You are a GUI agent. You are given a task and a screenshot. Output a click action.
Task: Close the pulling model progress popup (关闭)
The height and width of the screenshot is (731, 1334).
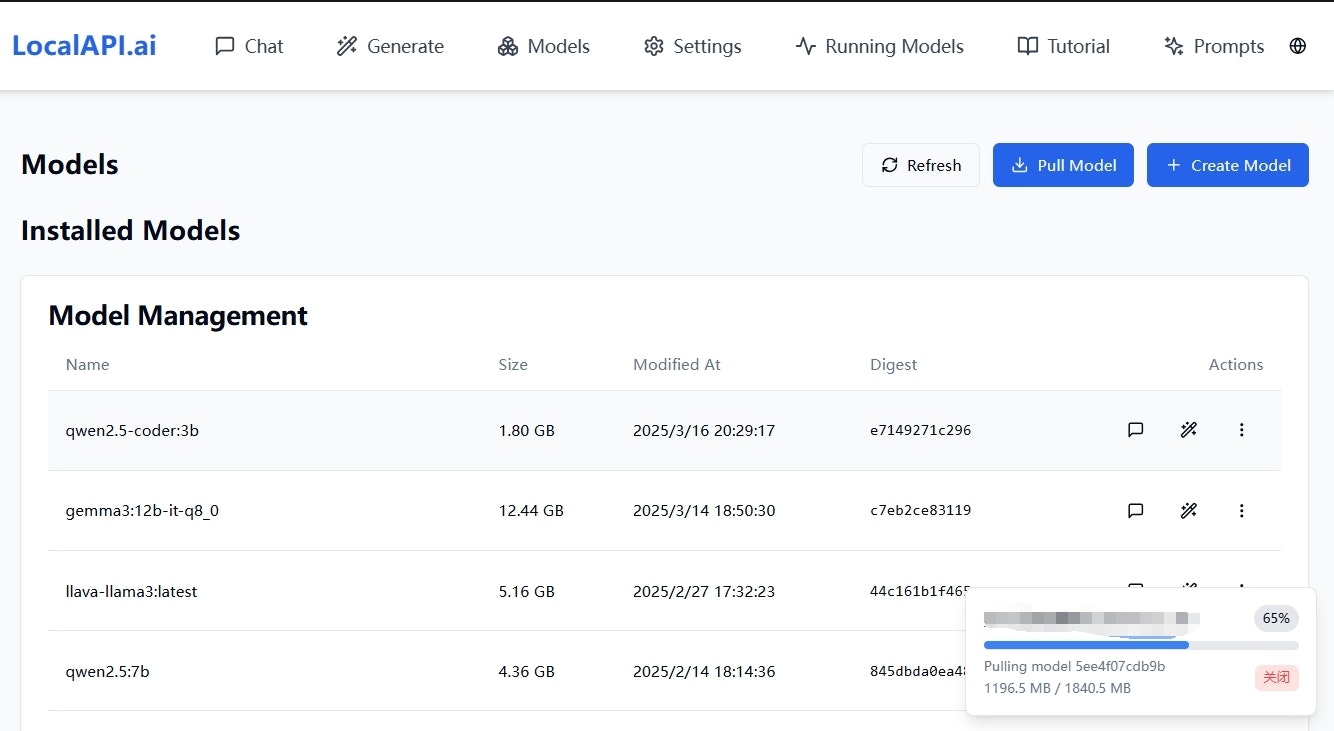point(1277,677)
